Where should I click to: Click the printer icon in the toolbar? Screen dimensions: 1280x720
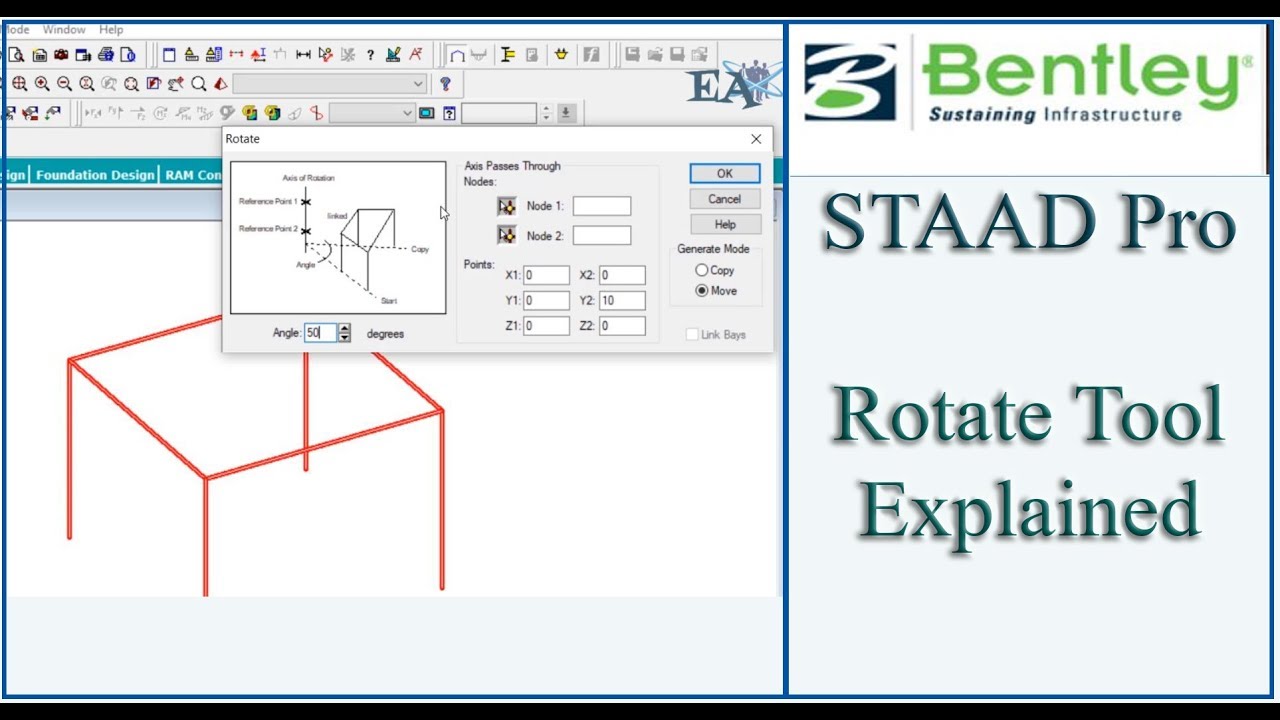106,55
